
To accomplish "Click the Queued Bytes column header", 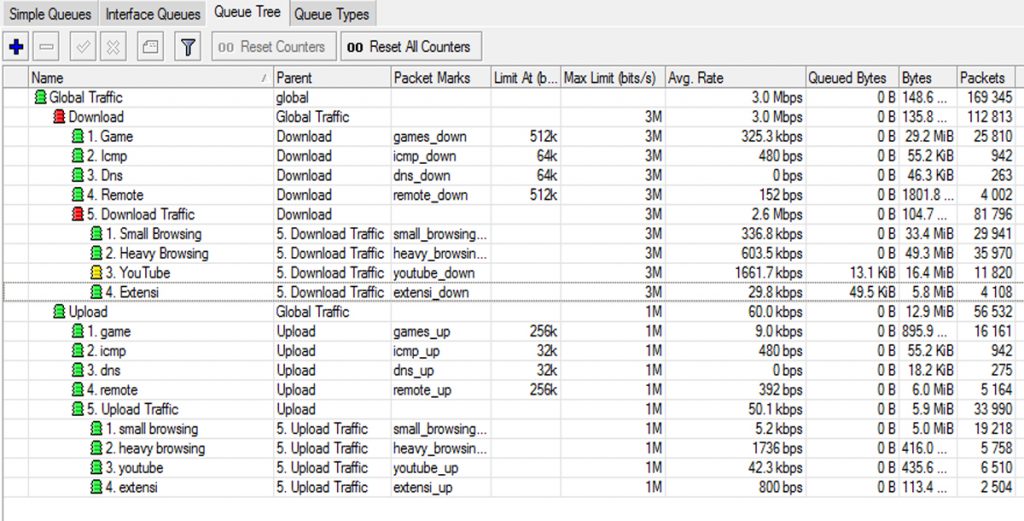I will [852, 78].
